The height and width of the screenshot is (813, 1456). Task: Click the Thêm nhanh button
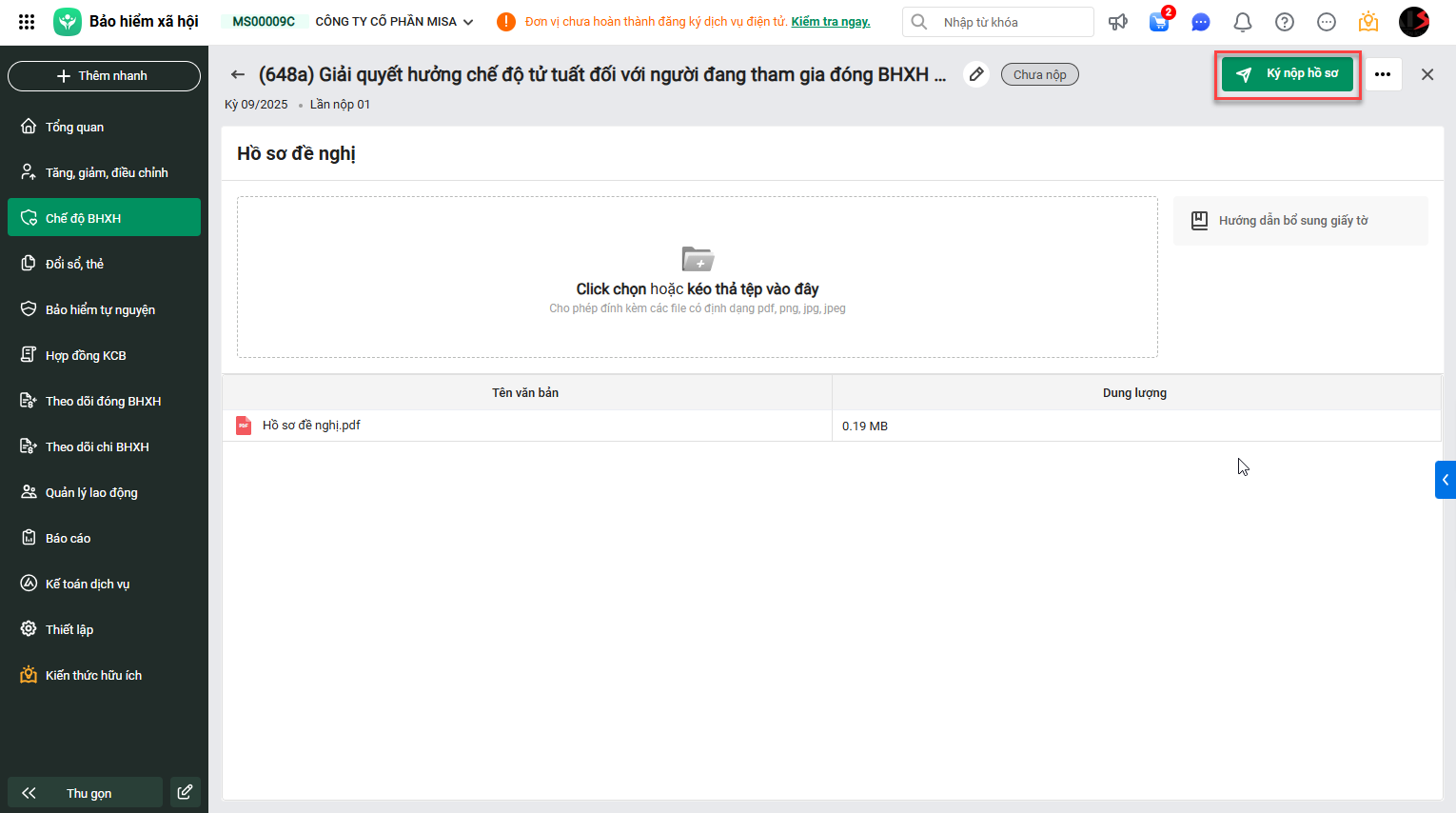click(x=104, y=76)
